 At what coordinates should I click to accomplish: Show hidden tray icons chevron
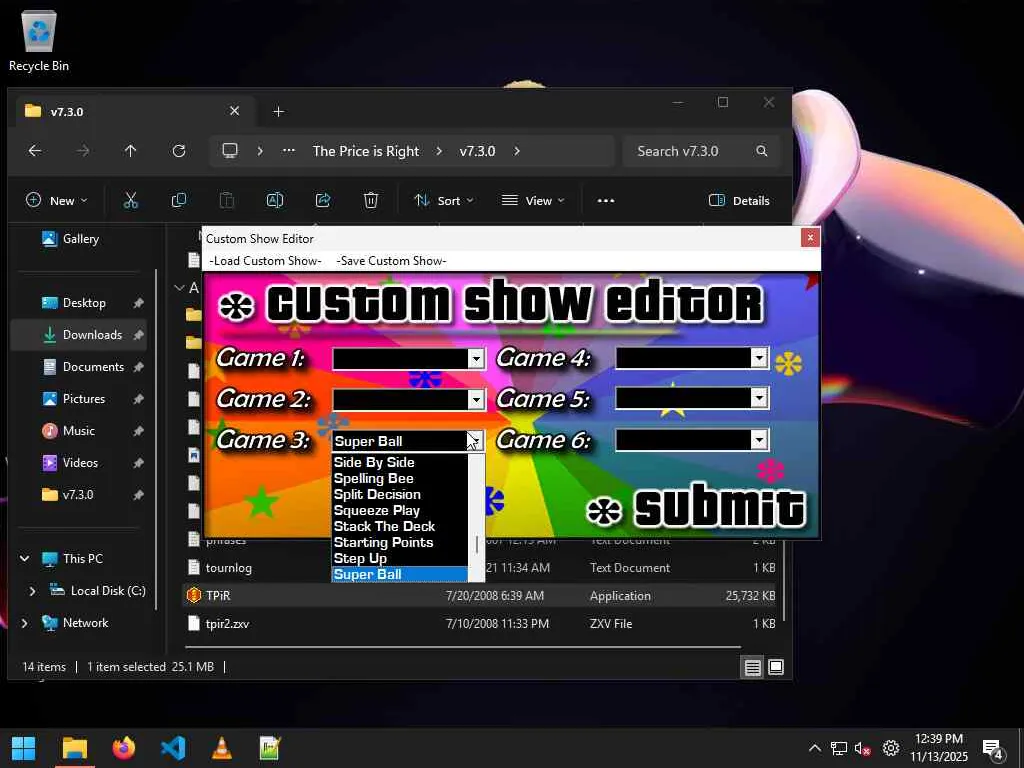[814, 748]
